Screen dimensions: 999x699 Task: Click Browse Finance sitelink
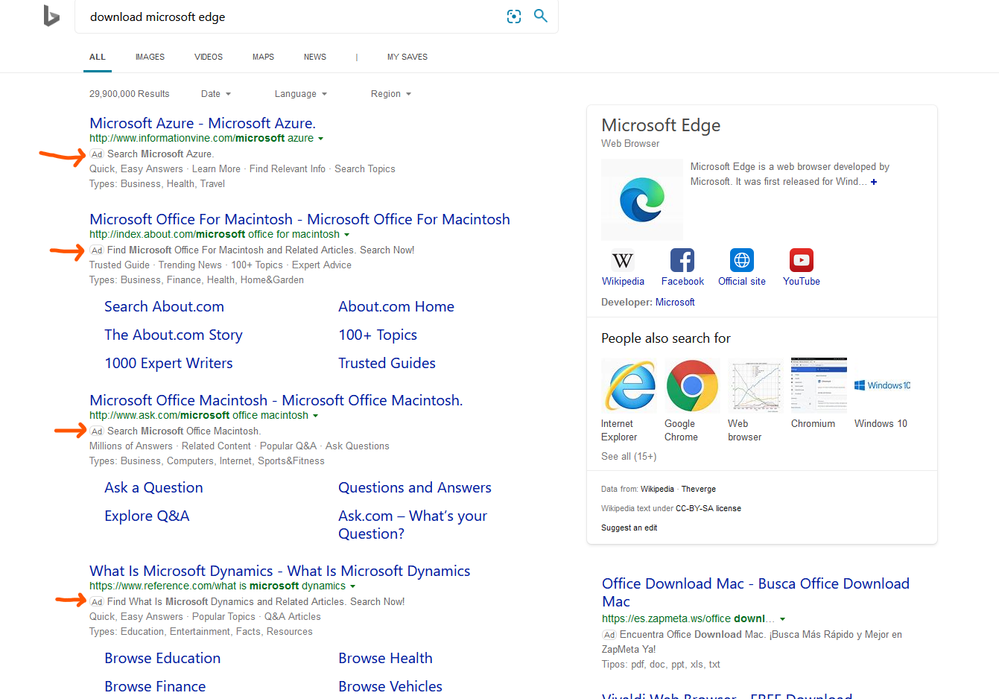pos(155,686)
